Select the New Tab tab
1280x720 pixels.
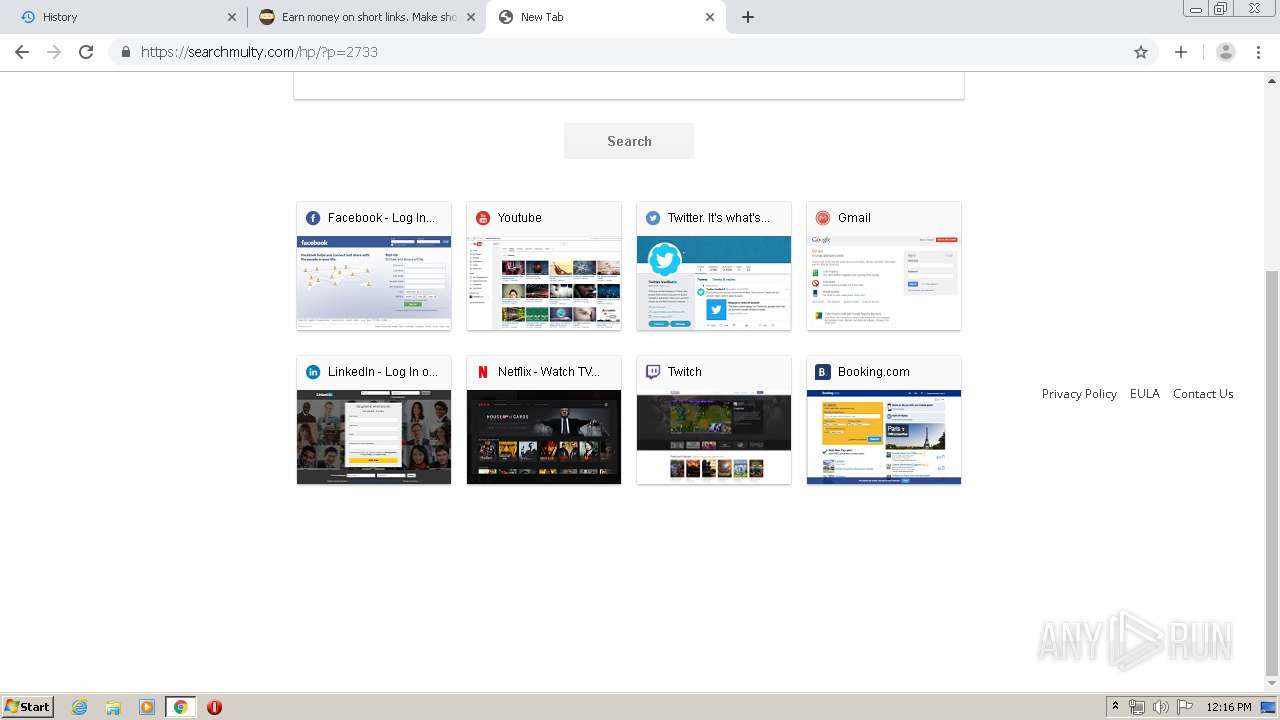pyautogui.click(x=606, y=17)
